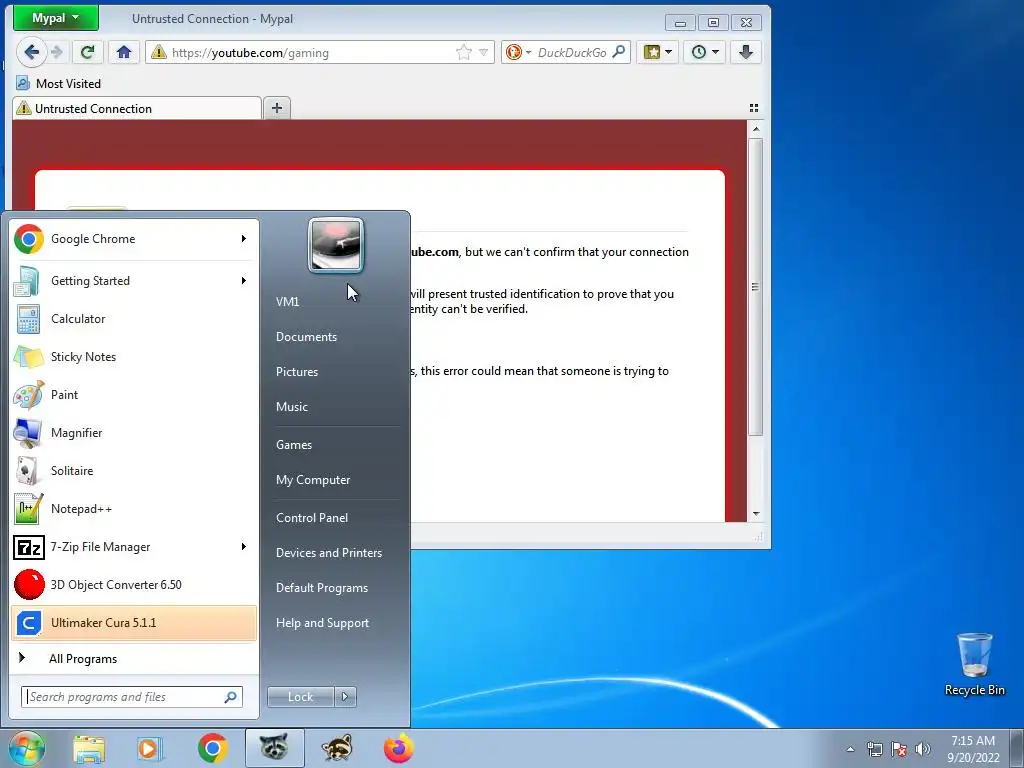Open the Mypal history clock button
Viewport: 1024px width, 768px height.
(705, 52)
